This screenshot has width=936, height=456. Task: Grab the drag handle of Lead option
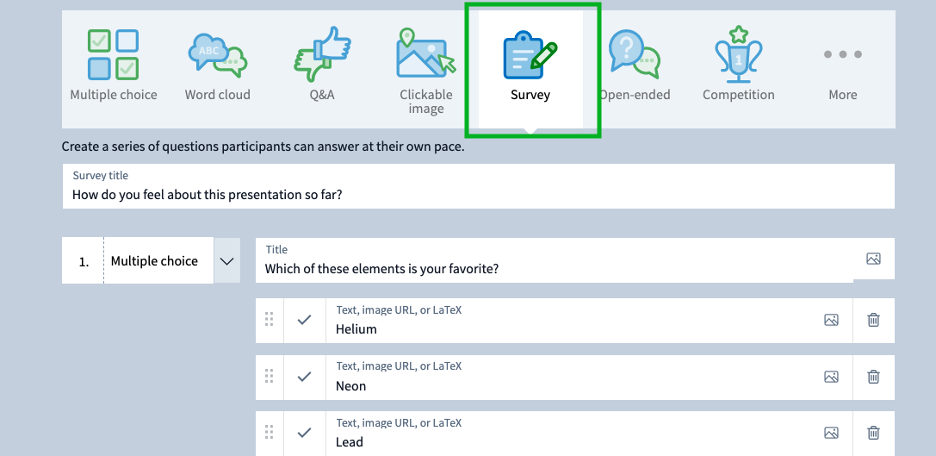coord(269,433)
